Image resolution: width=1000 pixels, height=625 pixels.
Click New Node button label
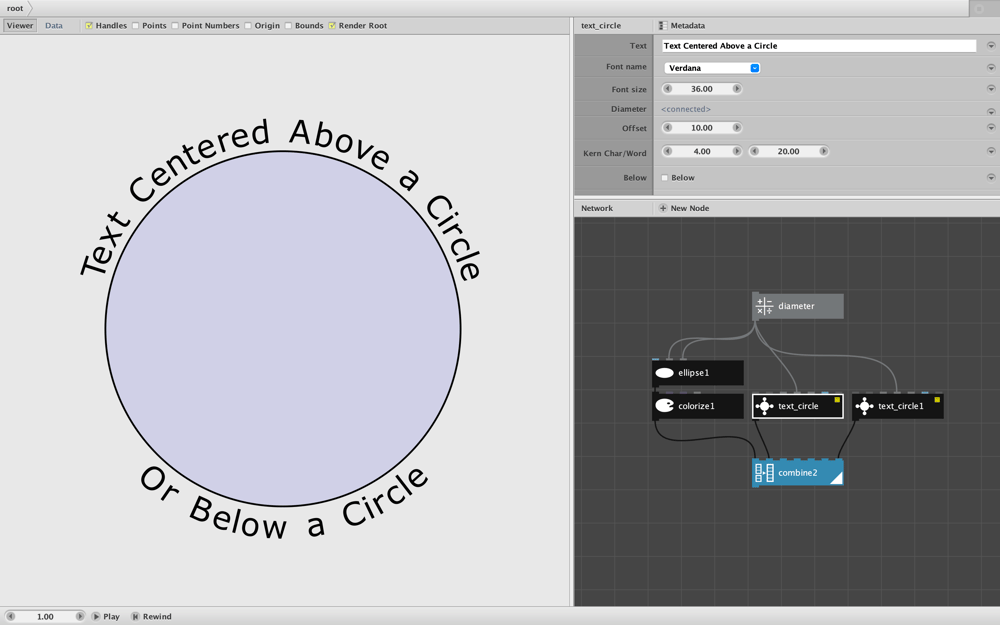[x=689, y=208]
